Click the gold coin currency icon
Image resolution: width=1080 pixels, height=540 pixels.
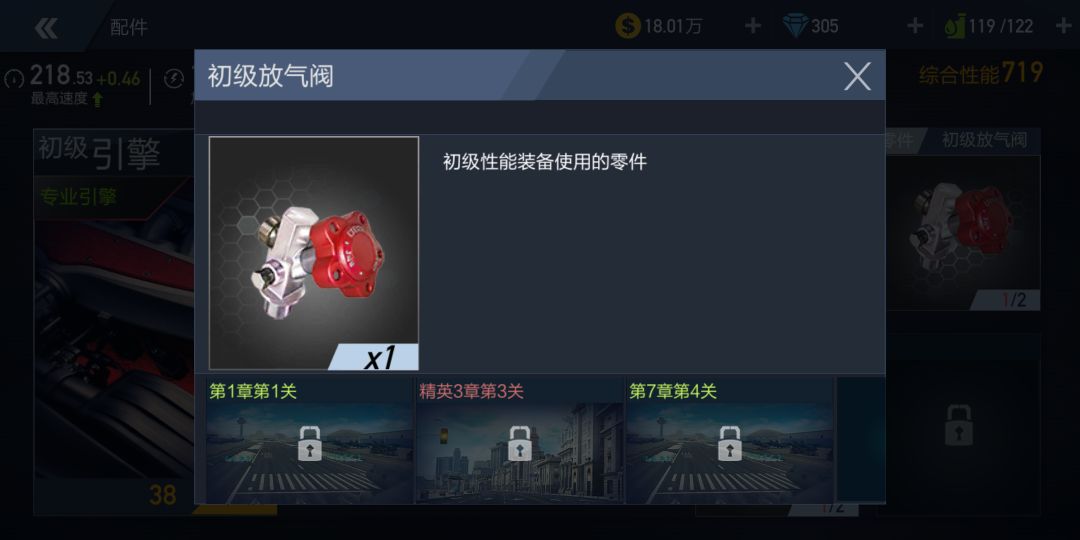[627, 27]
